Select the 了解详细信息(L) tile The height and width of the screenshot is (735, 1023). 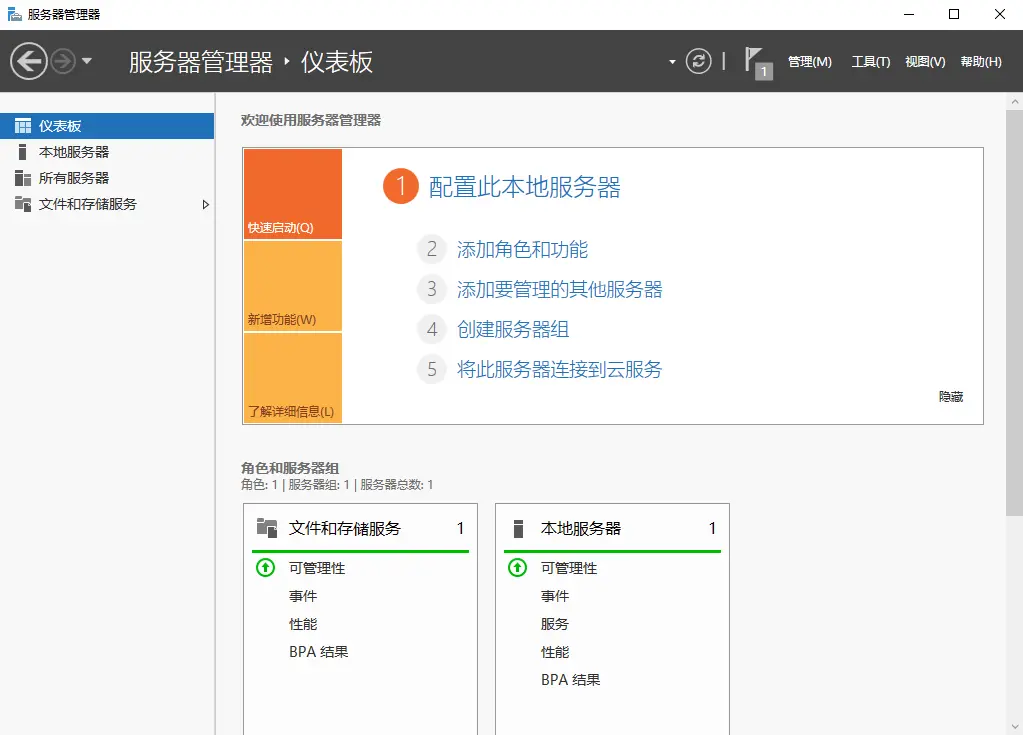[292, 378]
